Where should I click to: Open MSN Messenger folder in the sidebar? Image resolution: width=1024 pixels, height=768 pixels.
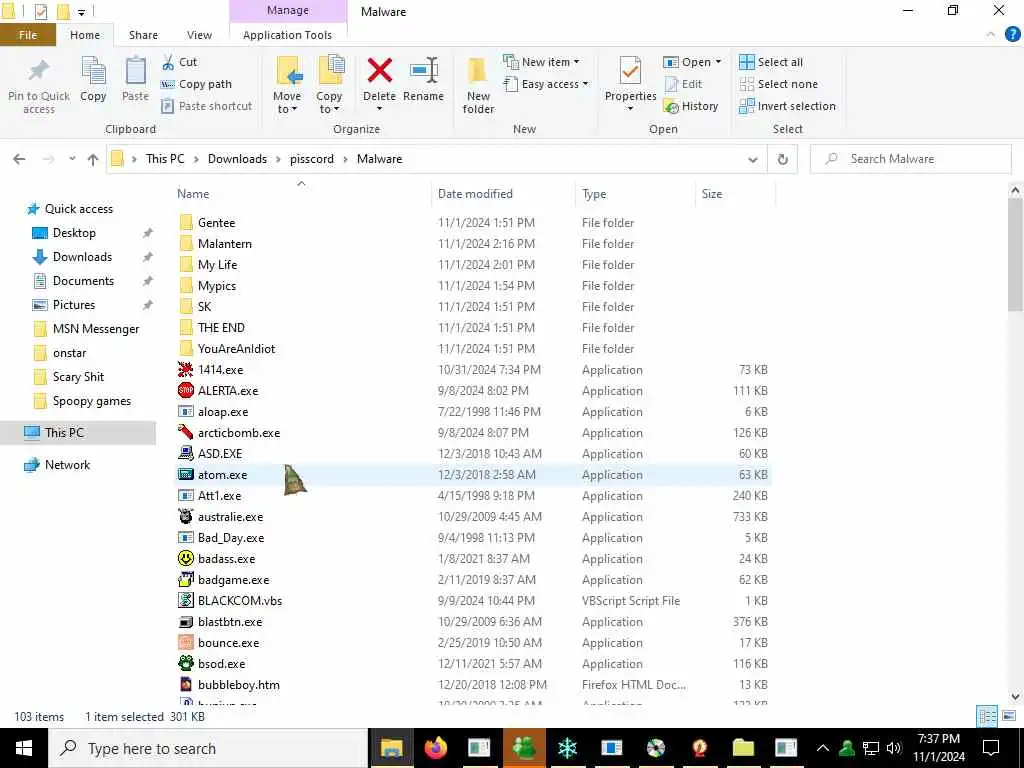coord(96,329)
